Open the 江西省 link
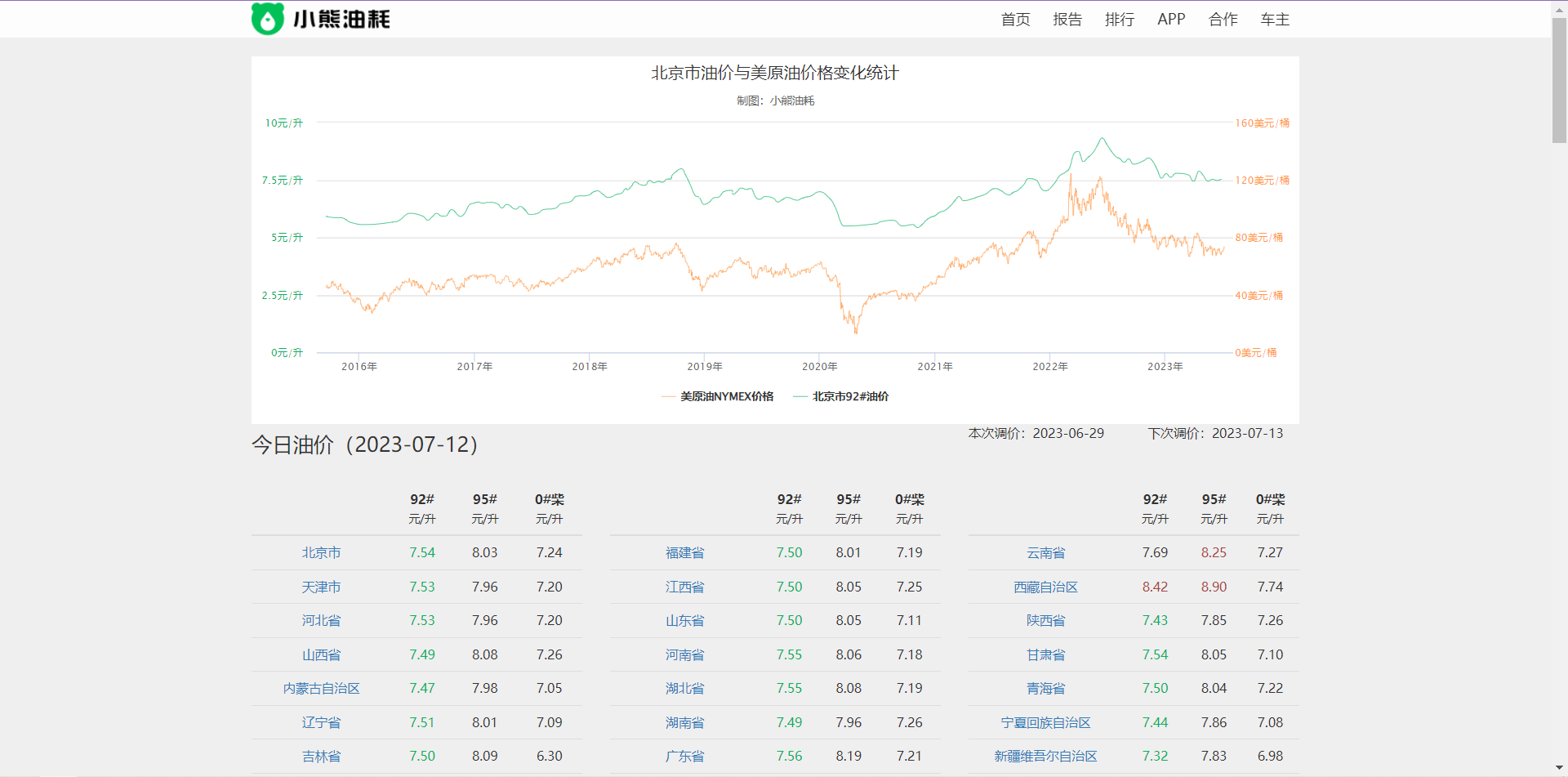The height and width of the screenshot is (777, 1568). pyautogui.click(x=684, y=587)
